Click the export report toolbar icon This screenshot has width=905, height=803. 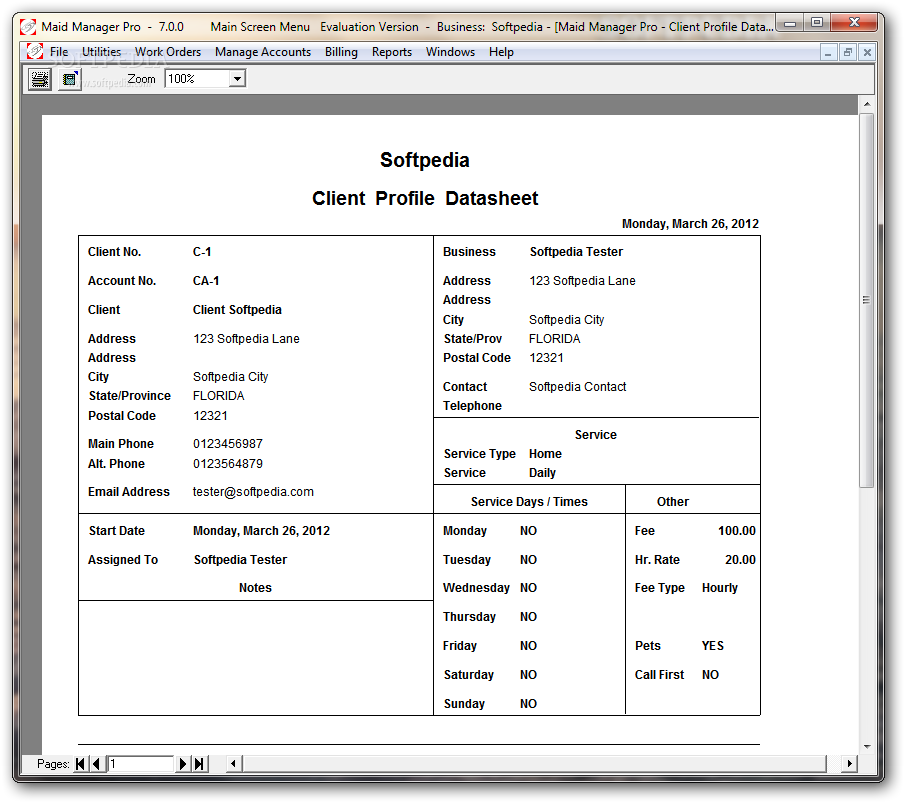coord(69,79)
